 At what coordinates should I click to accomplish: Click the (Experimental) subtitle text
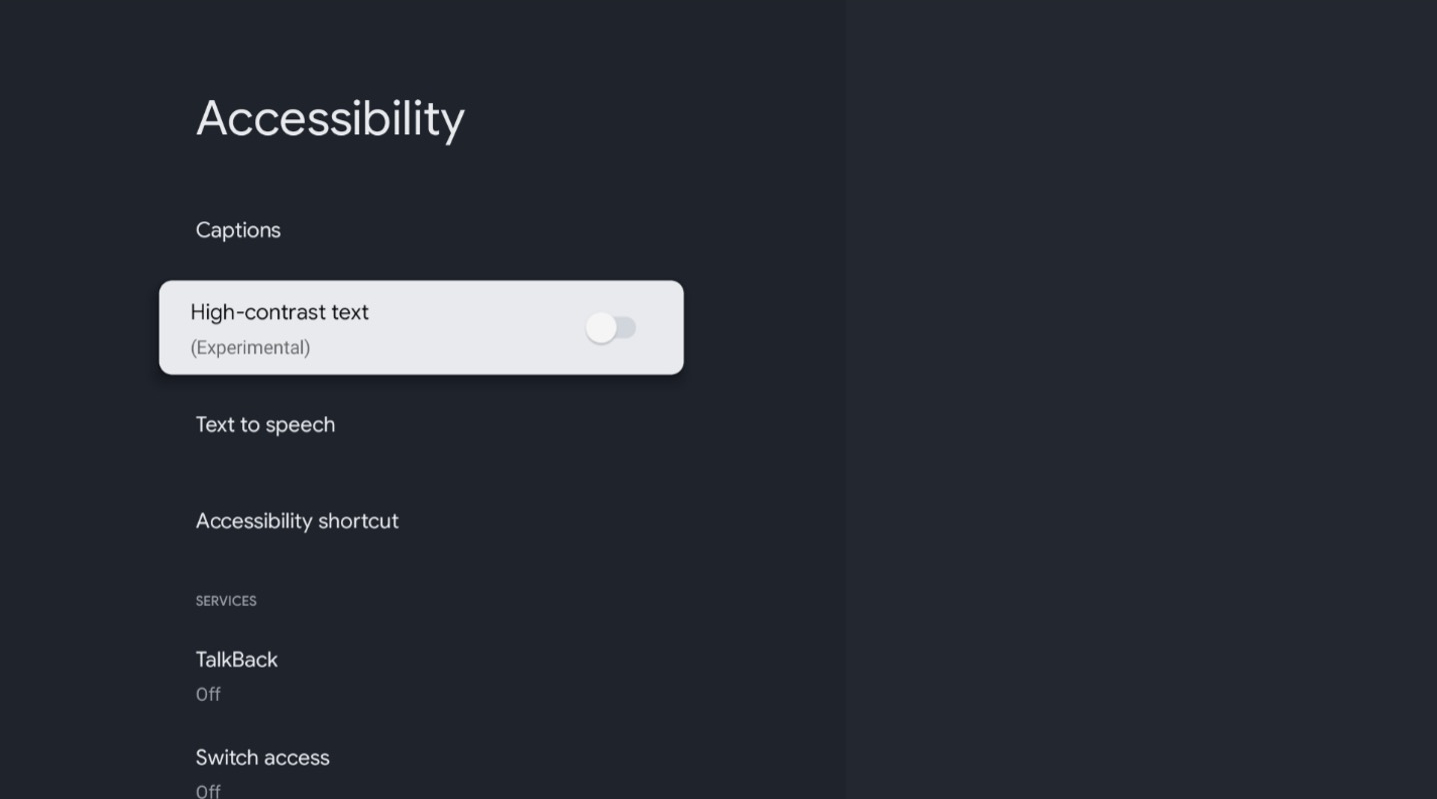[x=250, y=348]
